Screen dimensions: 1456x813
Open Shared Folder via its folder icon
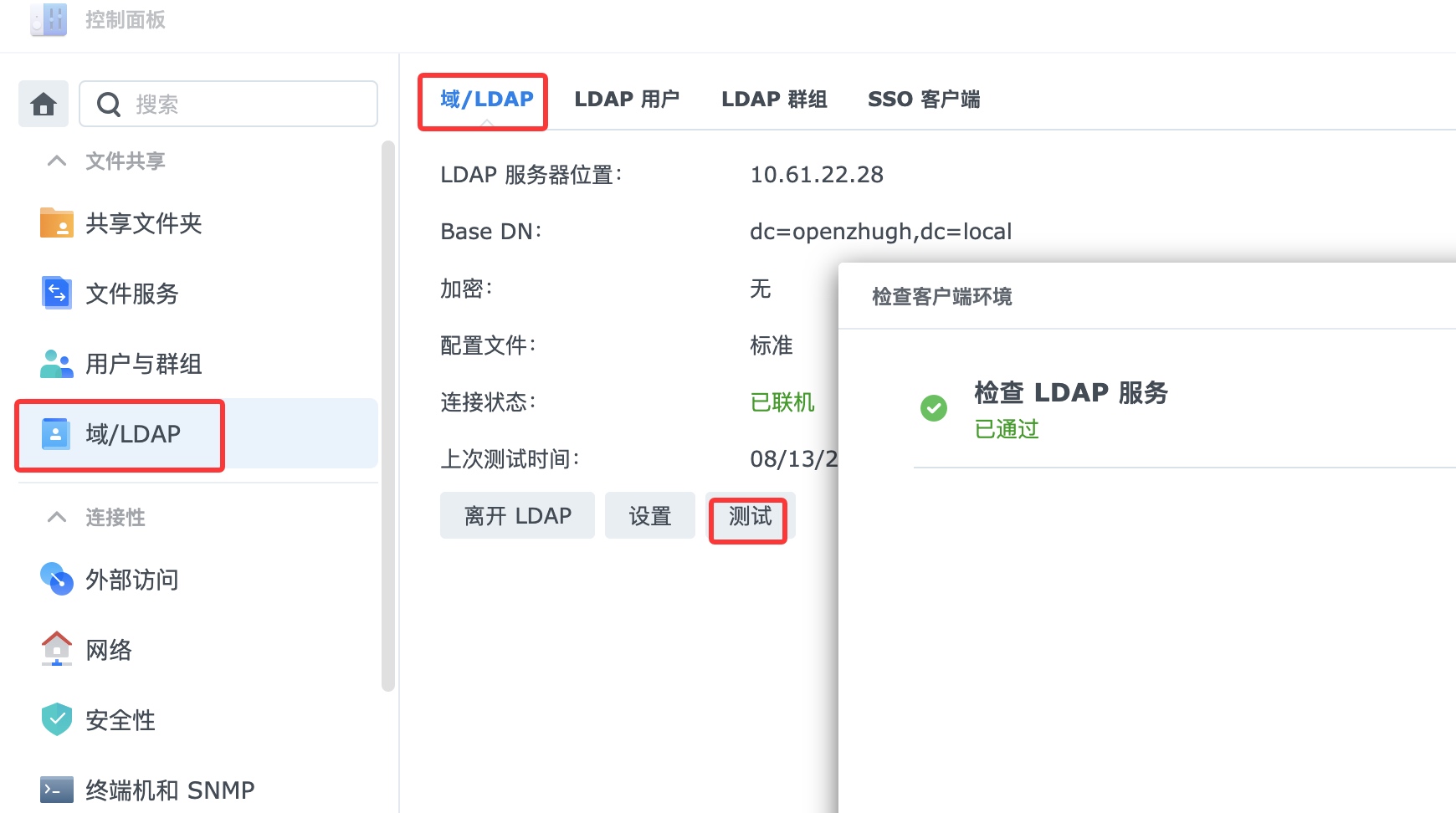[56, 223]
